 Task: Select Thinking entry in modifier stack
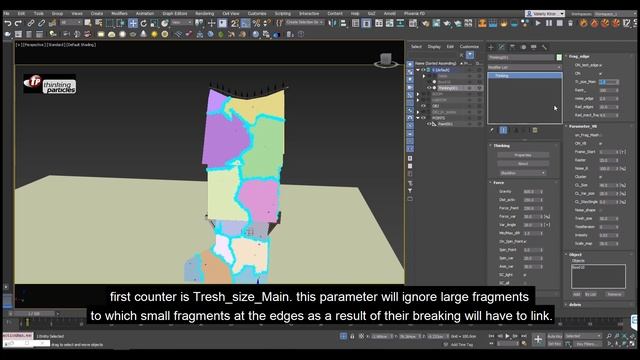[524, 76]
